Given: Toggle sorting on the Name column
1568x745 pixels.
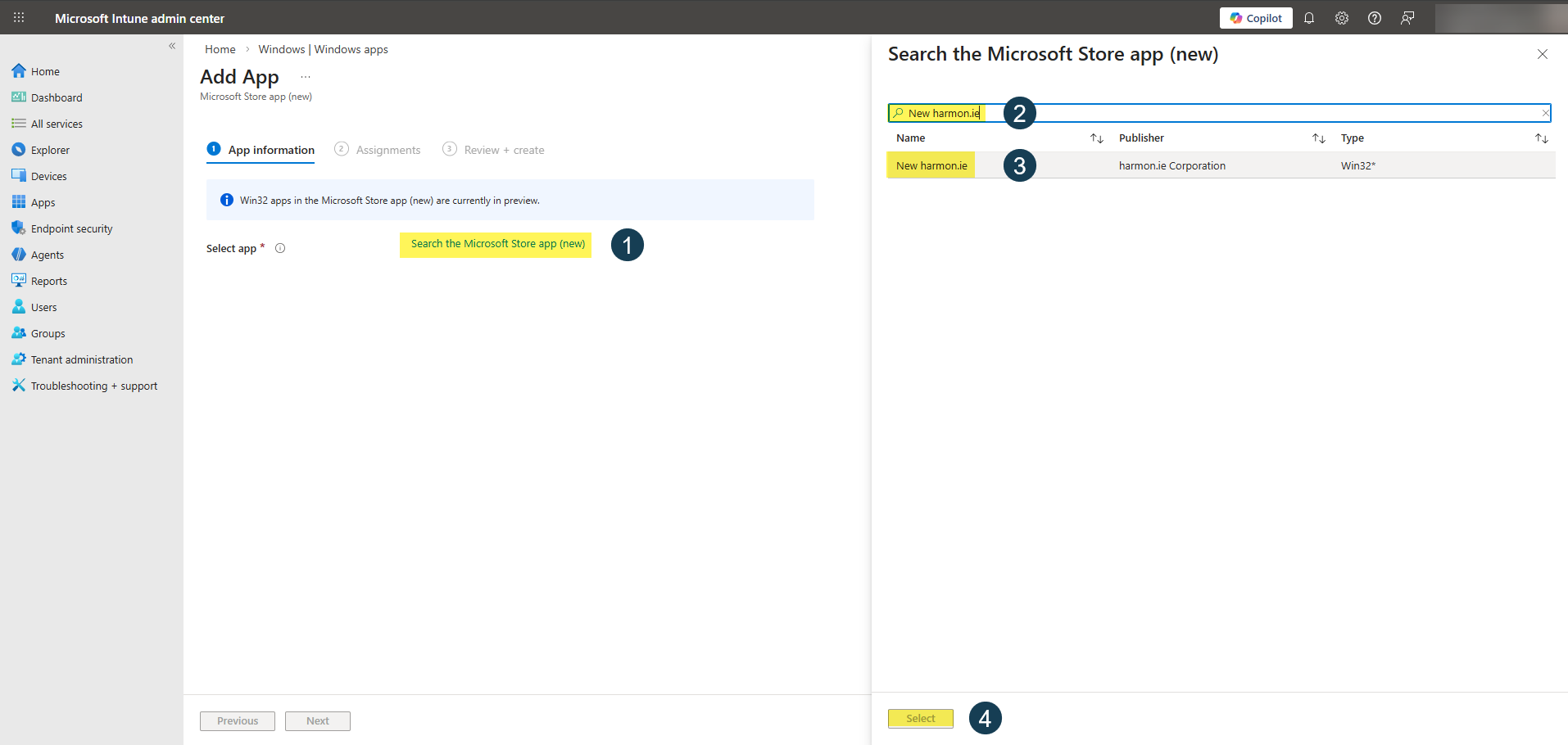Looking at the screenshot, I should coord(1096,138).
